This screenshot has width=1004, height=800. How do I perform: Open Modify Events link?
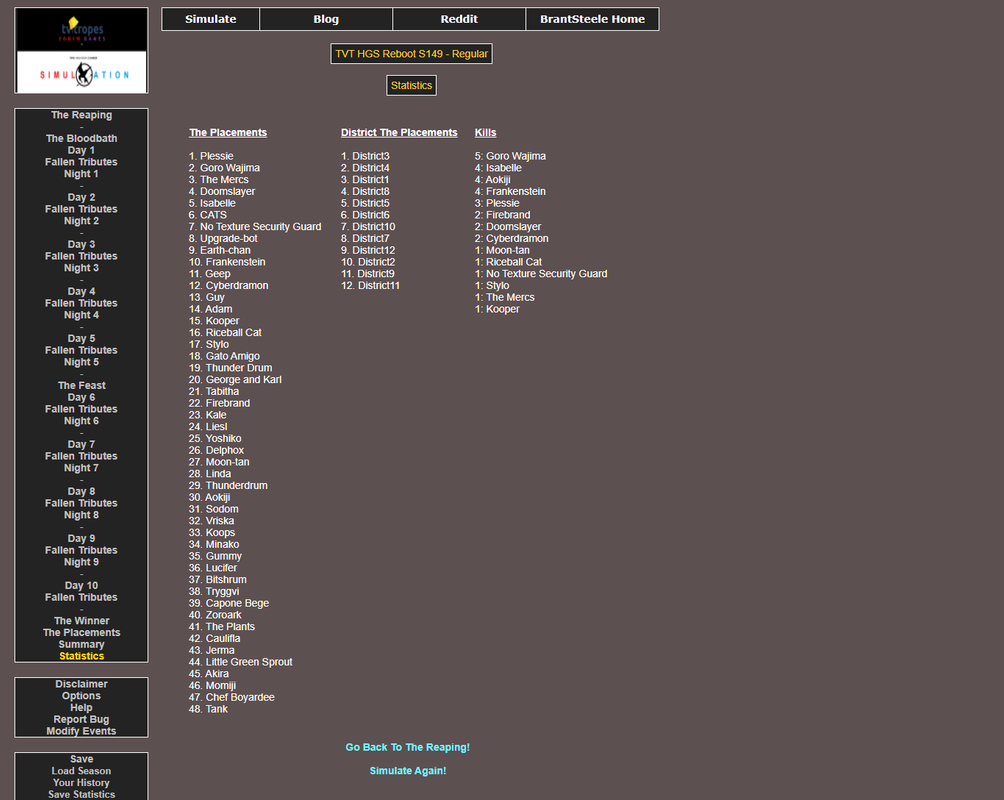[x=81, y=731]
